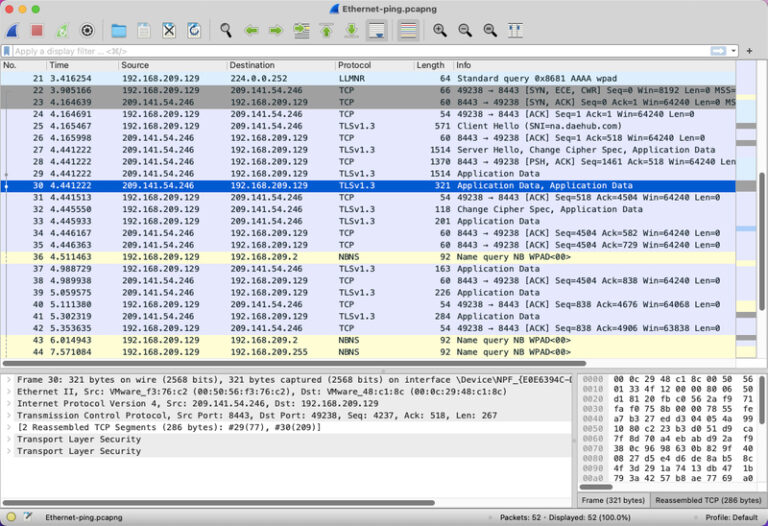Viewport: 768px width, 526px height.
Task: Open the display filter history dropdown
Action: tap(733, 50)
